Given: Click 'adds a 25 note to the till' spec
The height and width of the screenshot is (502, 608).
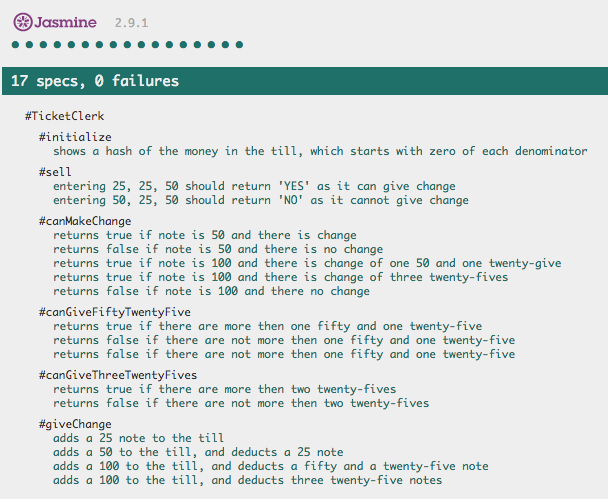Looking at the screenshot, I should [139, 438].
